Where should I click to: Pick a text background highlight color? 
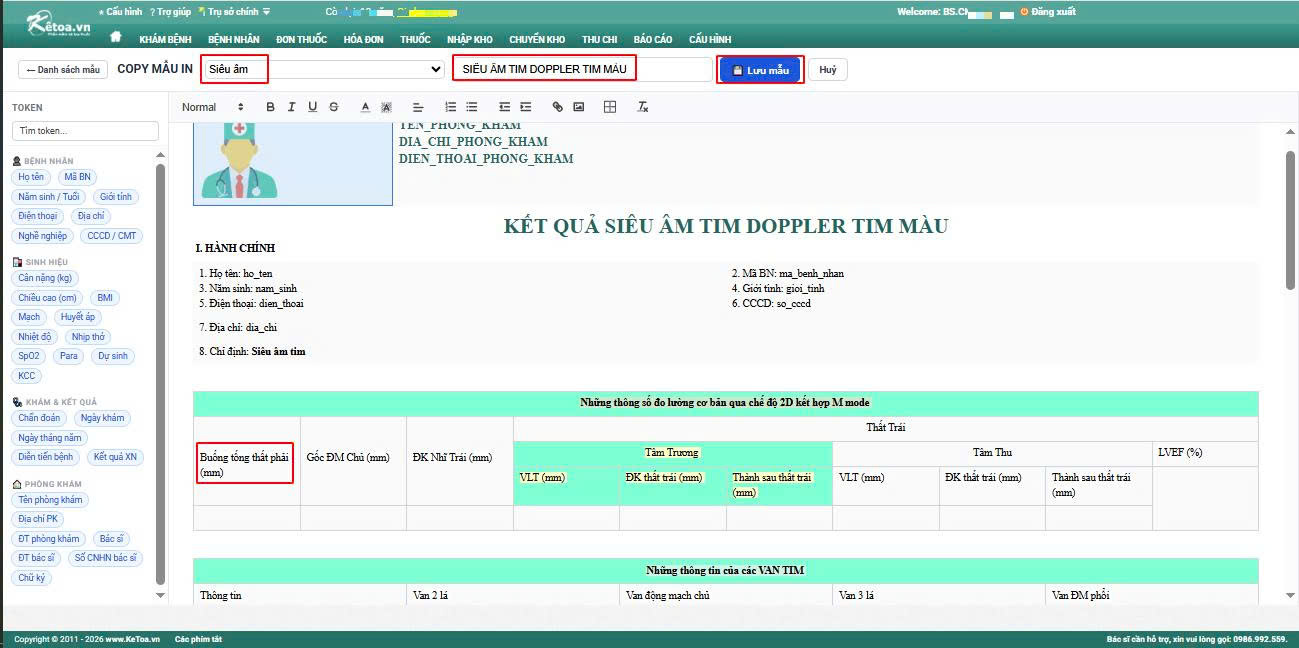tap(386, 107)
